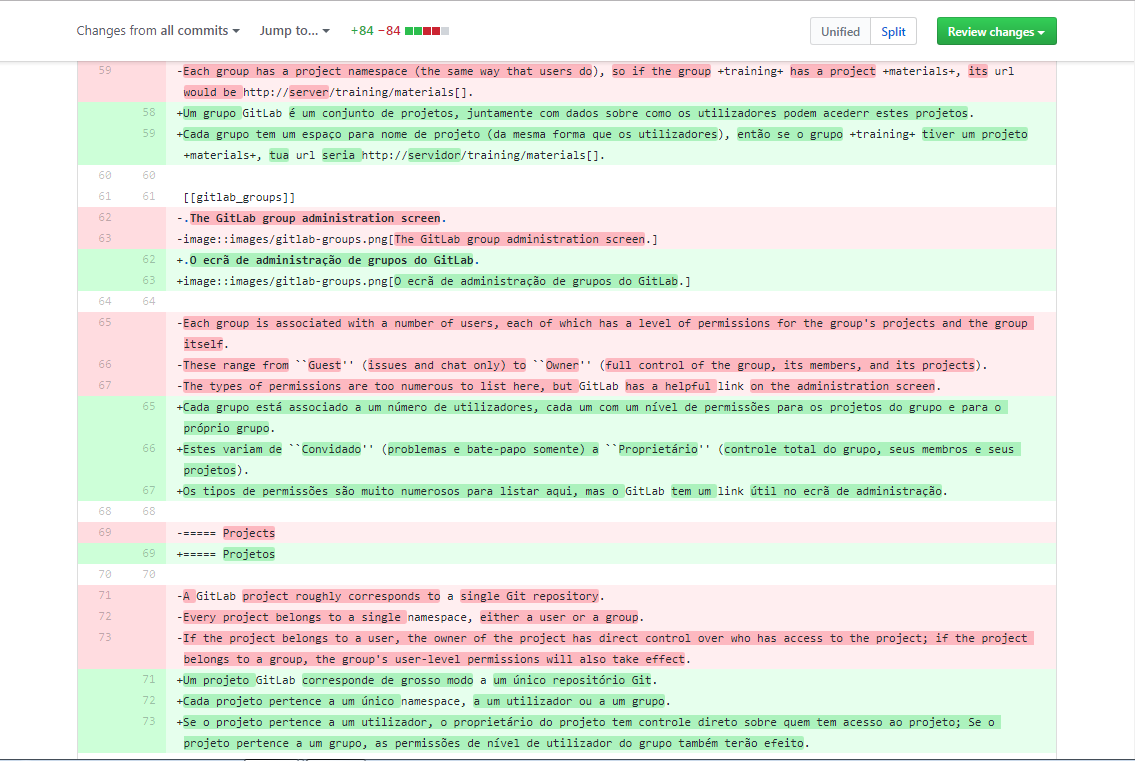Click the '[[gitlab_groups]]' line text
The image size is (1135, 761).
pyautogui.click(x=239, y=197)
